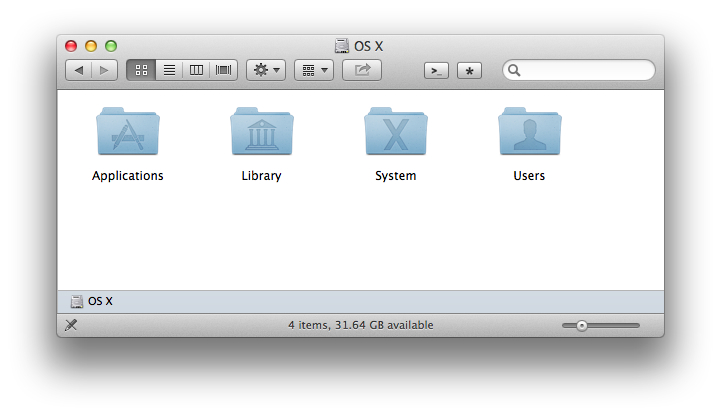The image size is (721, 416).
Task: Select the Library folder icon
Action: point(262,131)
